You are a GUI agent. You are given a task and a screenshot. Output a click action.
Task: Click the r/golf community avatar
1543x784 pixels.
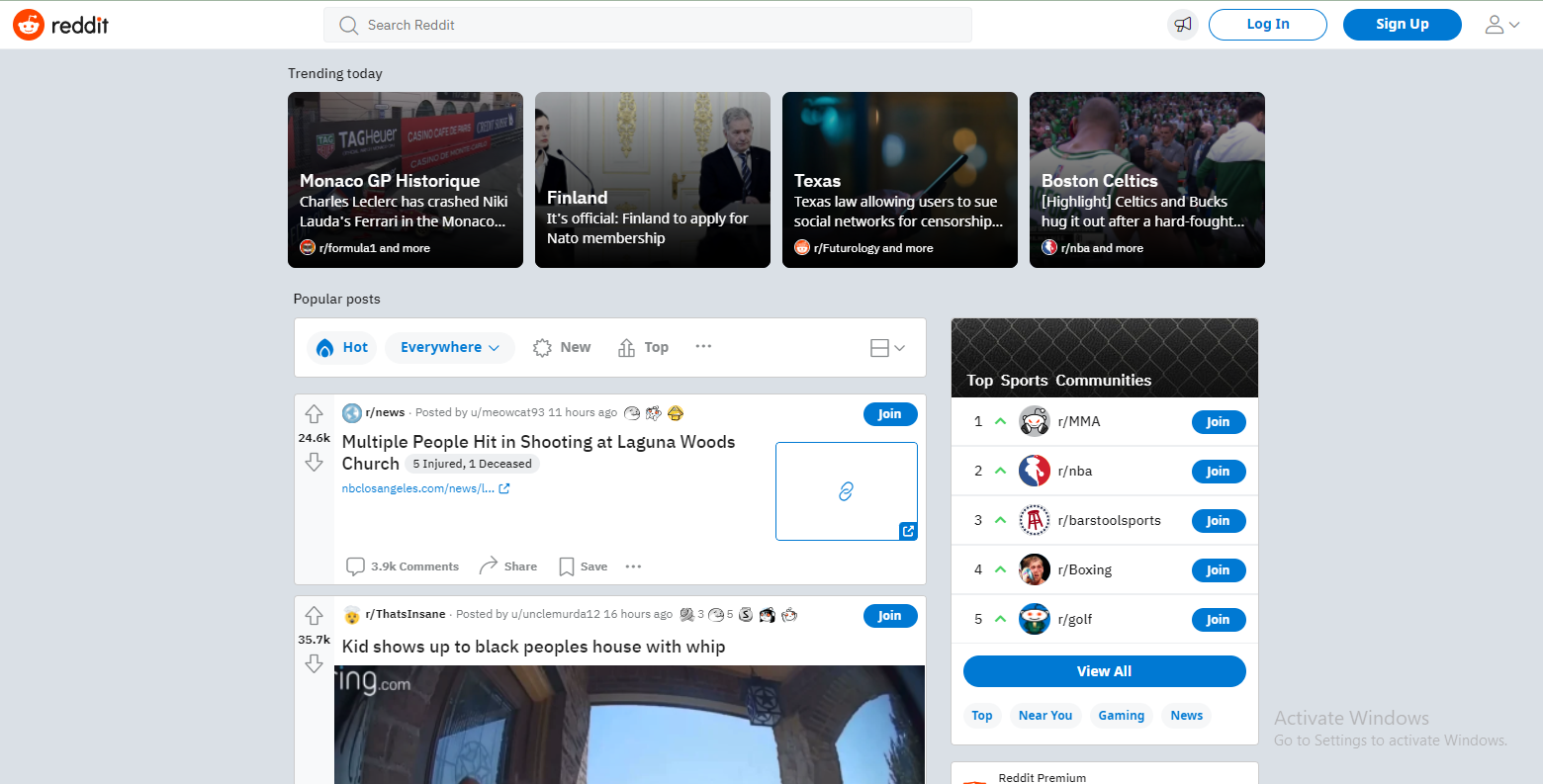click(1035, 619)
